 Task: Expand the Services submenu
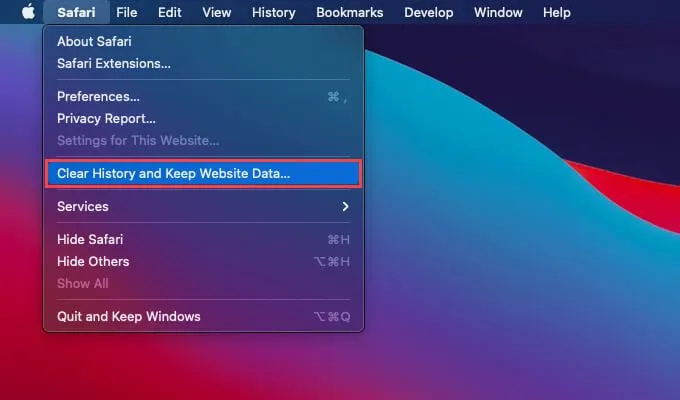click(x=203, y=207)
